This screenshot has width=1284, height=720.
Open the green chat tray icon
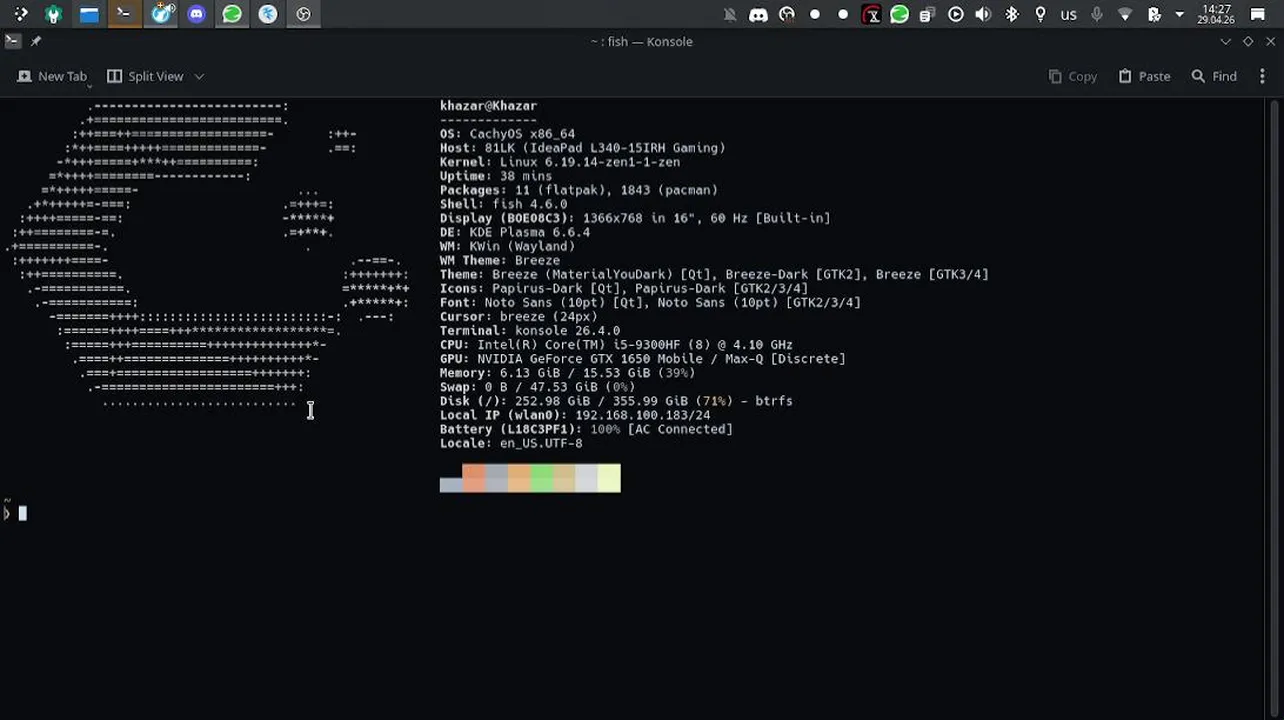point(899,14)
